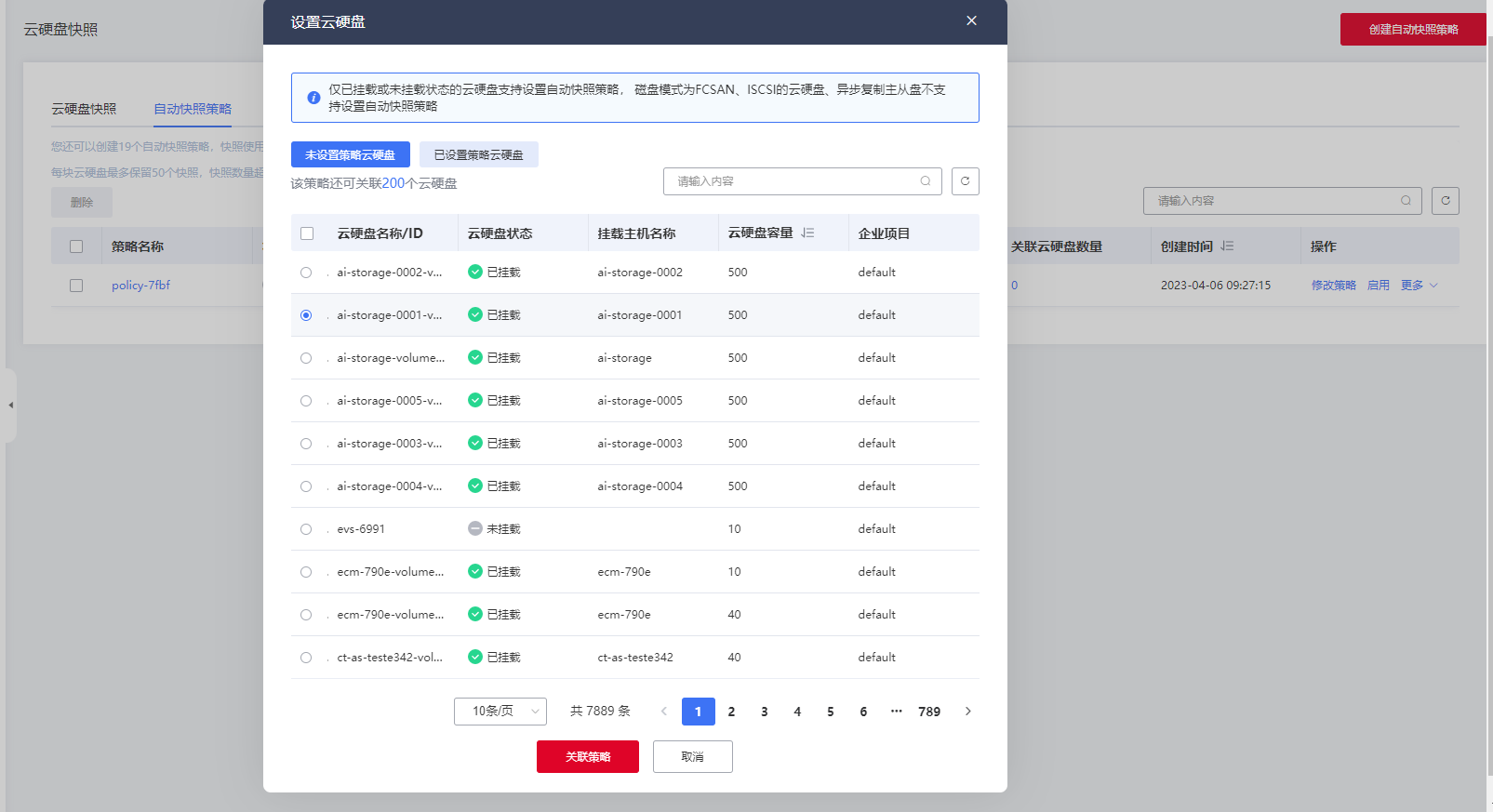Click the 云硬盘名称/ID column header
This screenshot has height=812, width=1493.
(380, 233)
